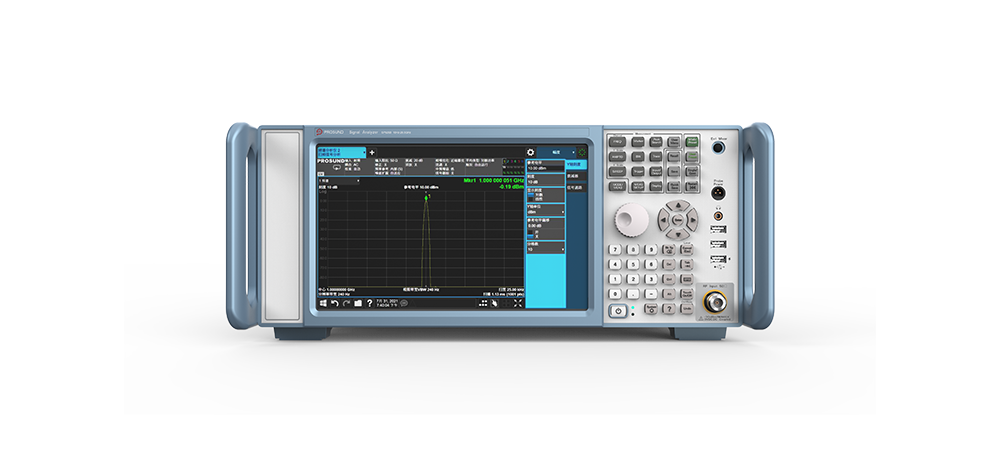The image size is (1000, 468).
Task: Open the file folder icon in bottom toolbar
Action: point(358,302)
